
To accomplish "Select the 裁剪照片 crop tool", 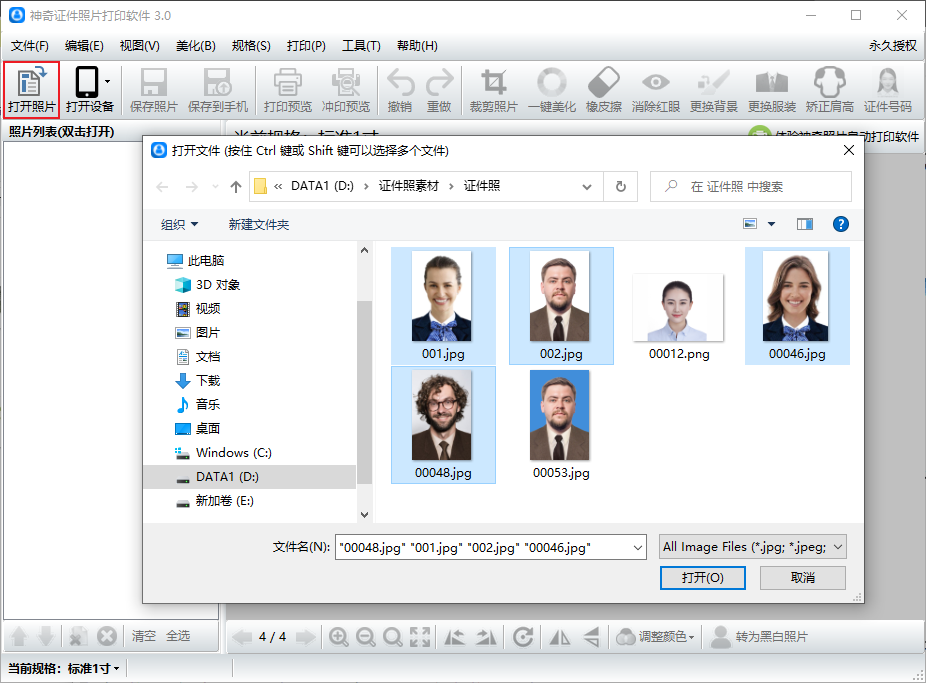I will (x=494, y=90).
